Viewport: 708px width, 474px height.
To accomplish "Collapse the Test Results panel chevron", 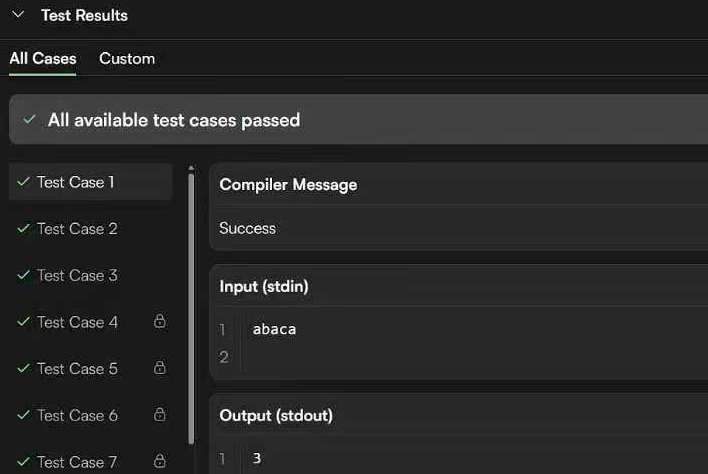I will tap(17, 15).
